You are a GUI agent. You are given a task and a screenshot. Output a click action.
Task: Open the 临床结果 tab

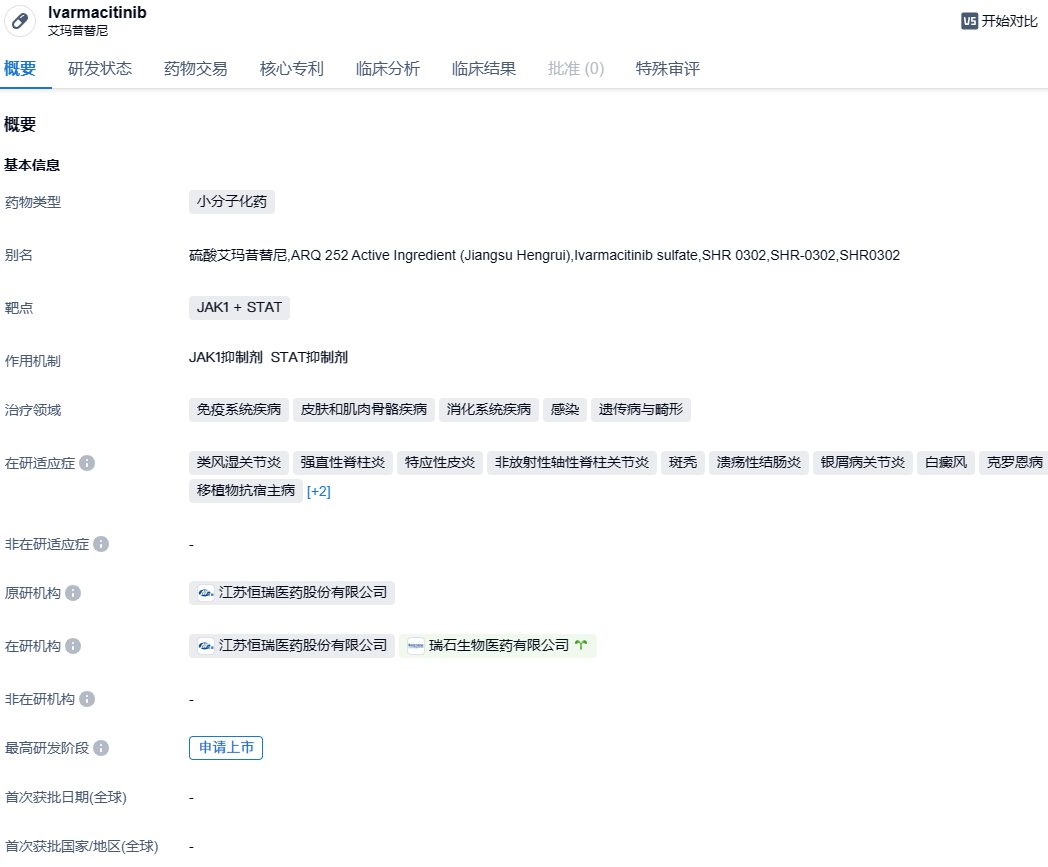point(484,69)
